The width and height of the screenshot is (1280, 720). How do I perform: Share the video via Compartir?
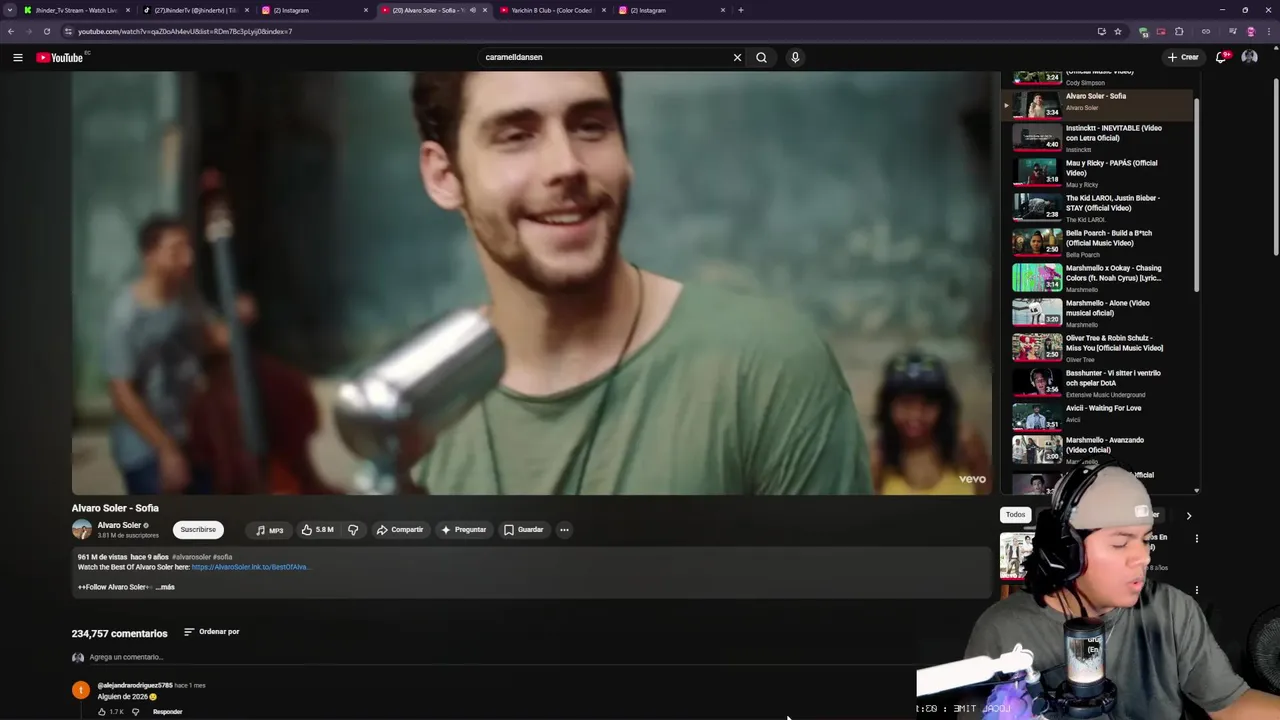tap(400, 530)
